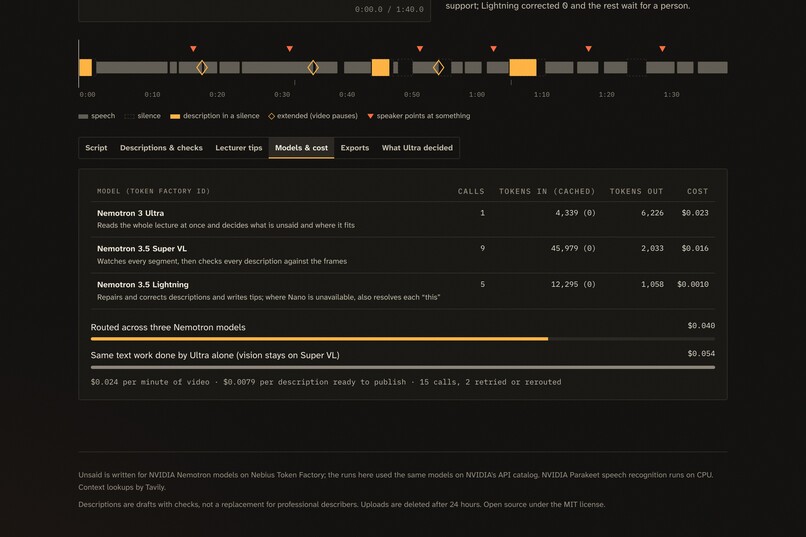Viewport: 806px width, 537px height.
Task: Click the orange description block at timeline start
Action: coord(86,67)
